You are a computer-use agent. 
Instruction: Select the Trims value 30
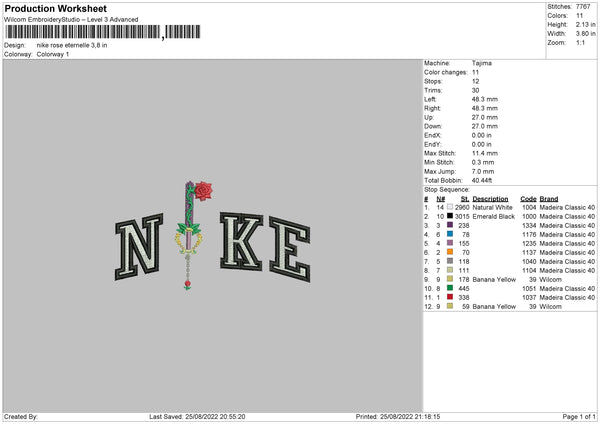click(475, 90)
